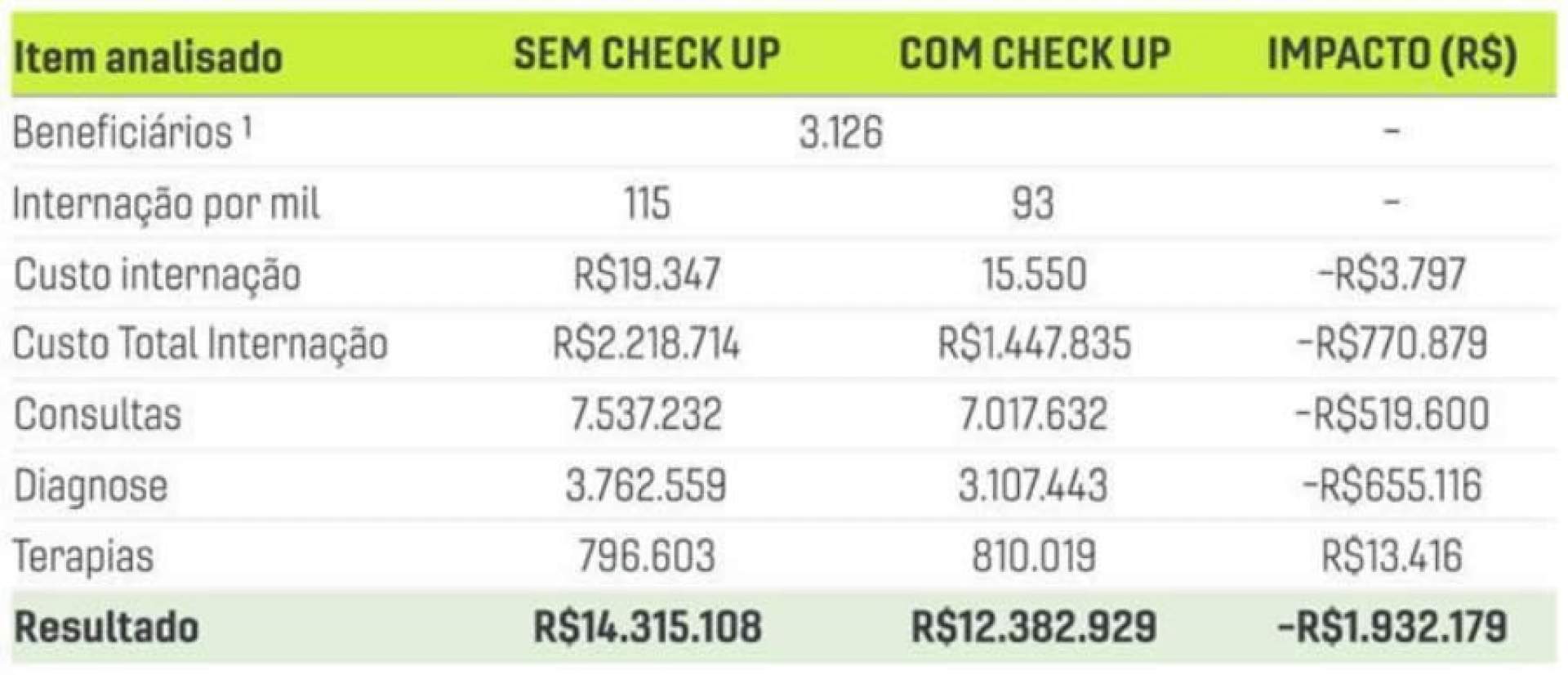The height and width of the screenshot is (675, 1568).
Task: Select the 'Resultado' total row label
Action: pos(106,628)
